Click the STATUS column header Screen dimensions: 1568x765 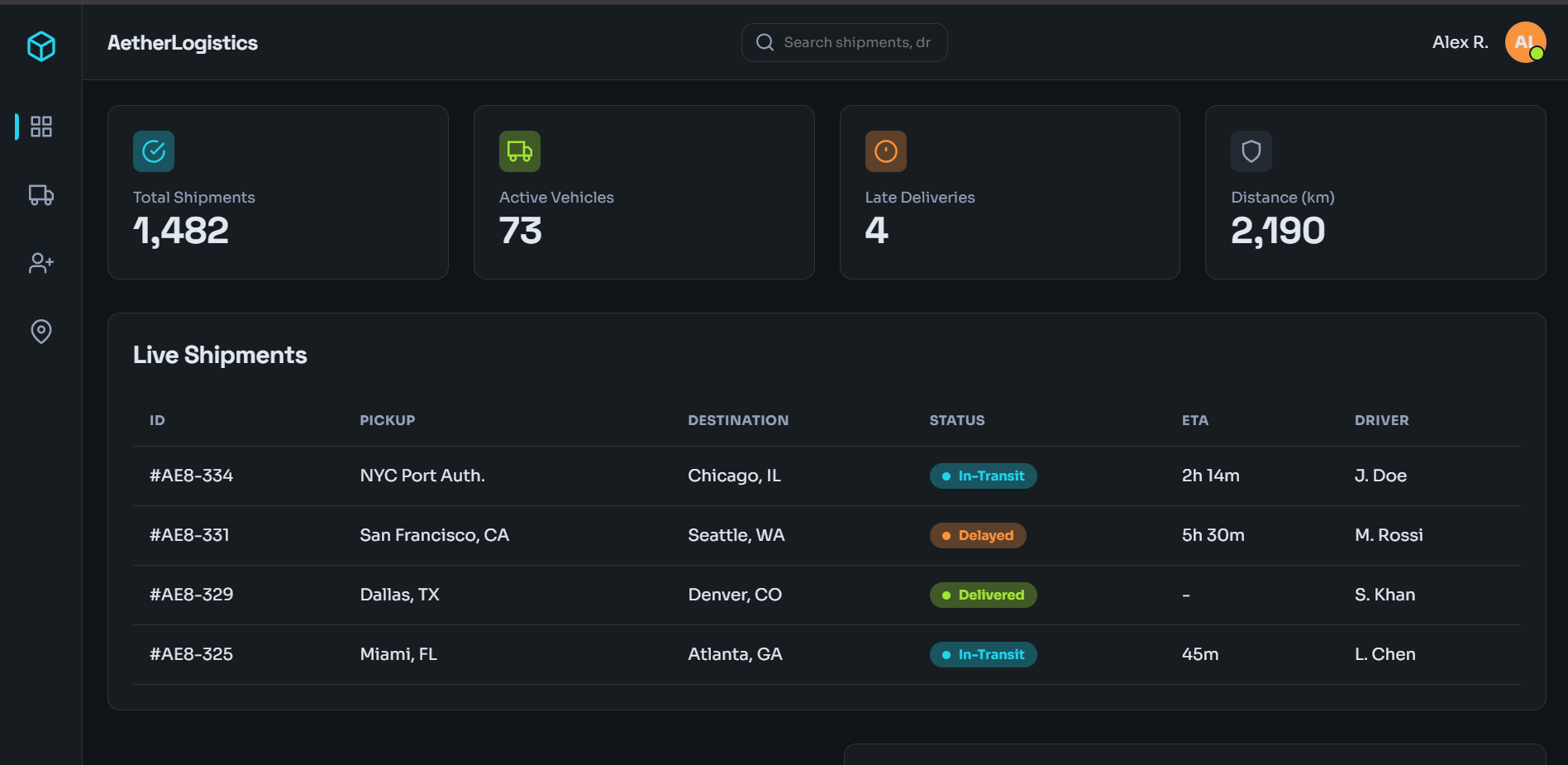click(957, 420)
